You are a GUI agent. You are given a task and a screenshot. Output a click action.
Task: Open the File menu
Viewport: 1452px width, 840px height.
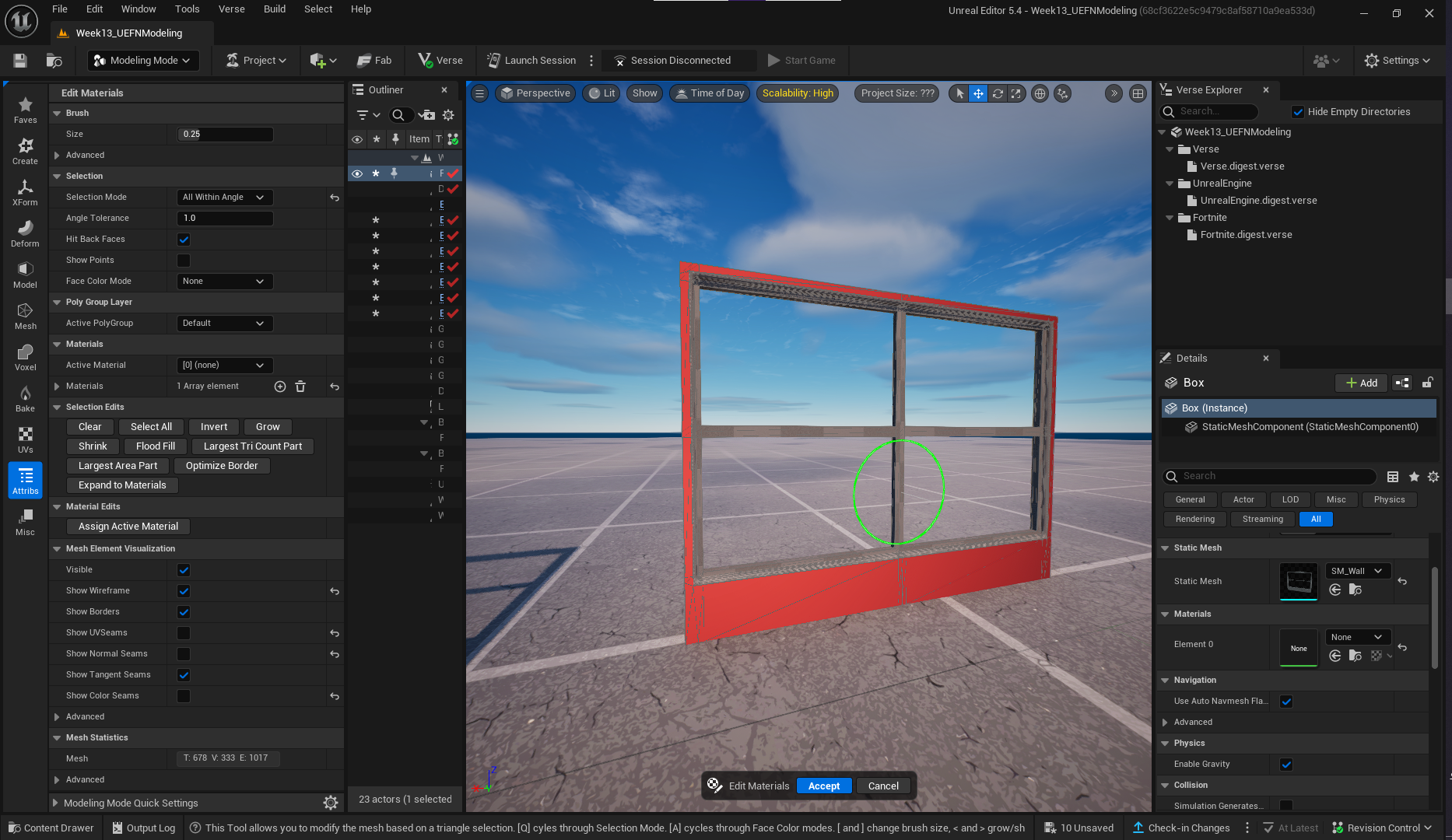60,9
